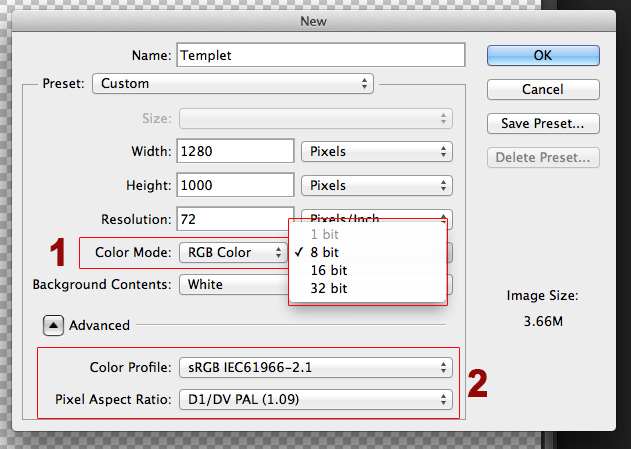The width and height of the screenshot is (631, 449).
Task: Click the Name text field
Action: click(x=320, y=55)
